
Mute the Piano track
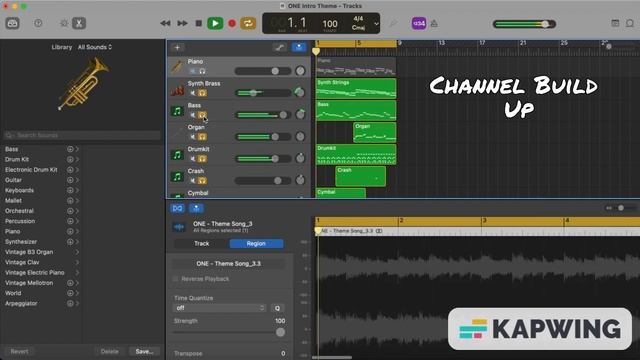tap(193, 71)
